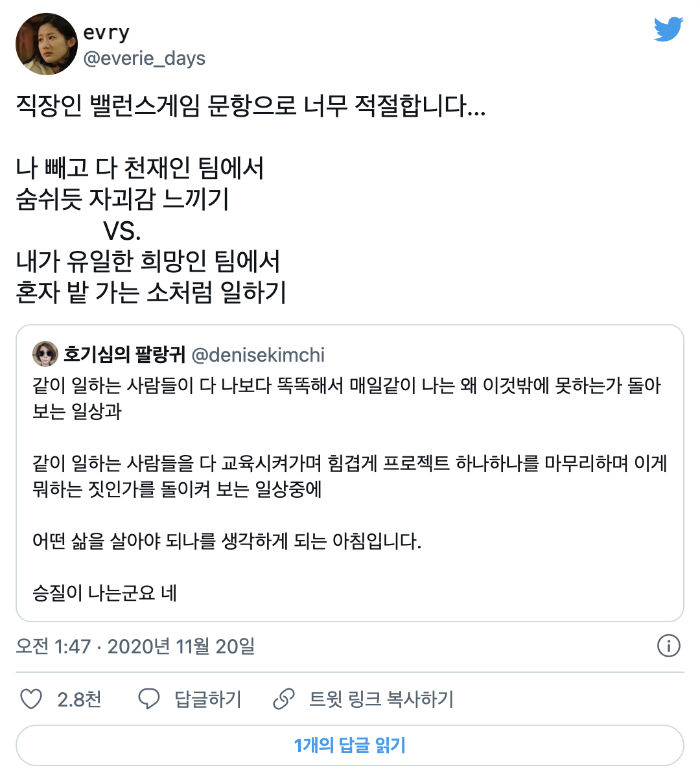This screenshot has width=700, height=783.
Task: Click the copy link chain icon
Action: [x=284, y=699]
